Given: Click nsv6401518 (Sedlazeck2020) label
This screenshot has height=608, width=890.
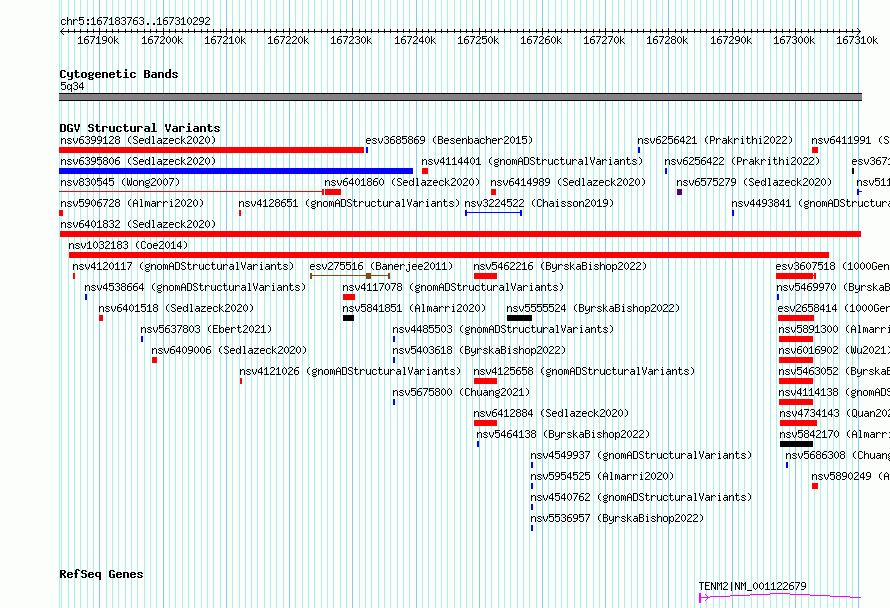Looking at the screenshot, I should pos(177,308).
